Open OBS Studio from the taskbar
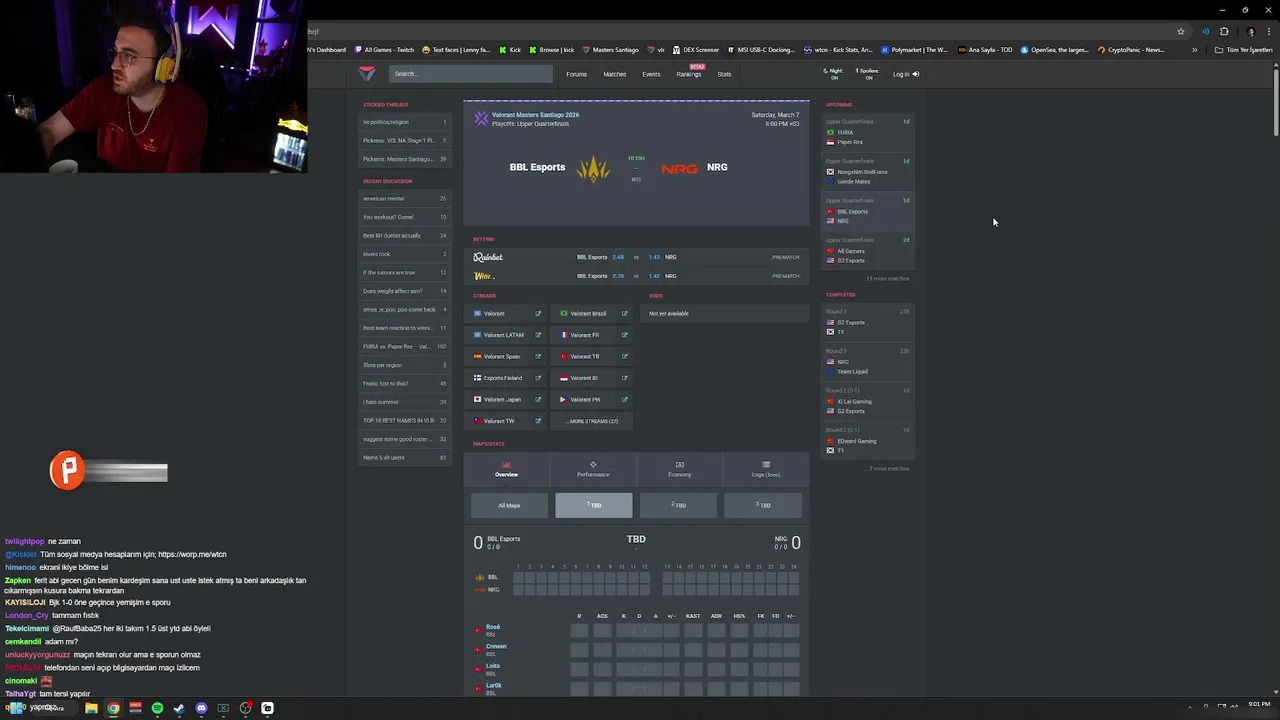Image resolution: width=1280 pixels, height=720 pixels. pyautogui.click(x=245, y=708)
